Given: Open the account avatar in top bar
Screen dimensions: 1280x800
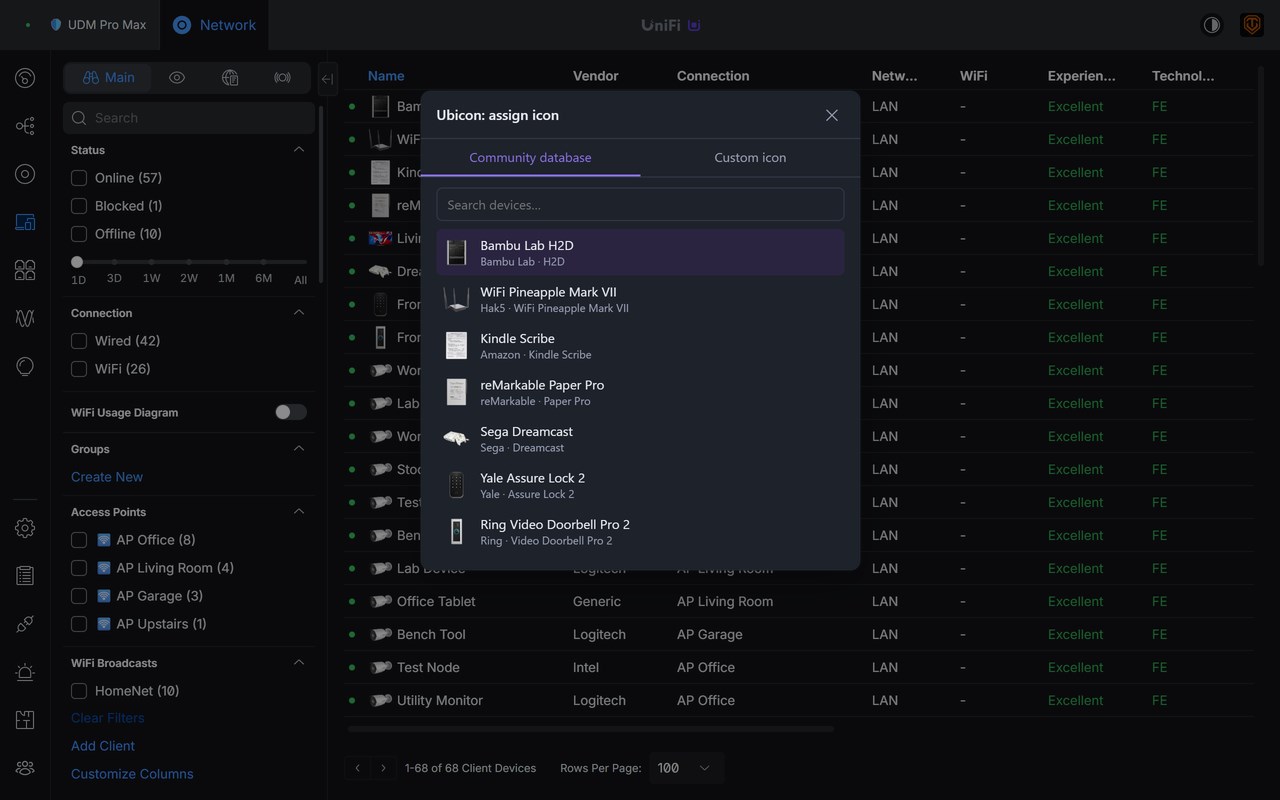Looking at the screenshot, I should click(1252, 25).
